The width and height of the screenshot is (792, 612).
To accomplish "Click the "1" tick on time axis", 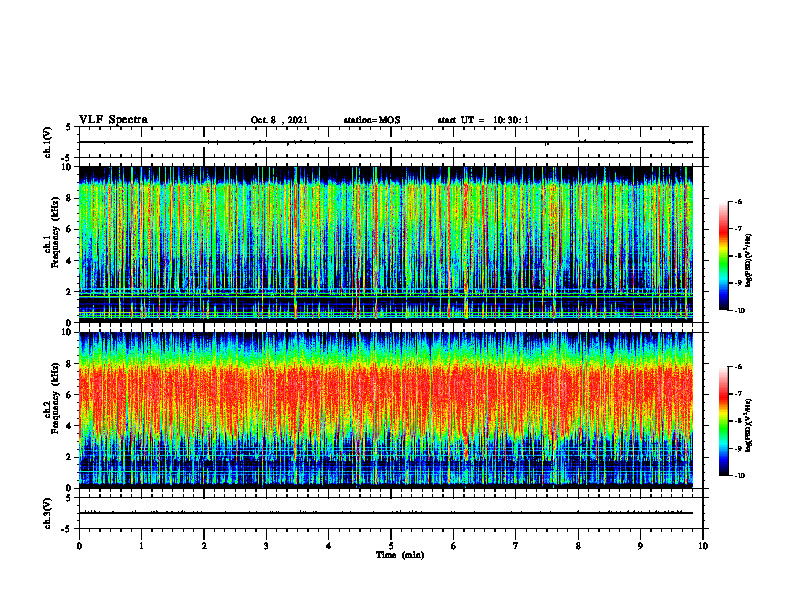I will point(141,546).
